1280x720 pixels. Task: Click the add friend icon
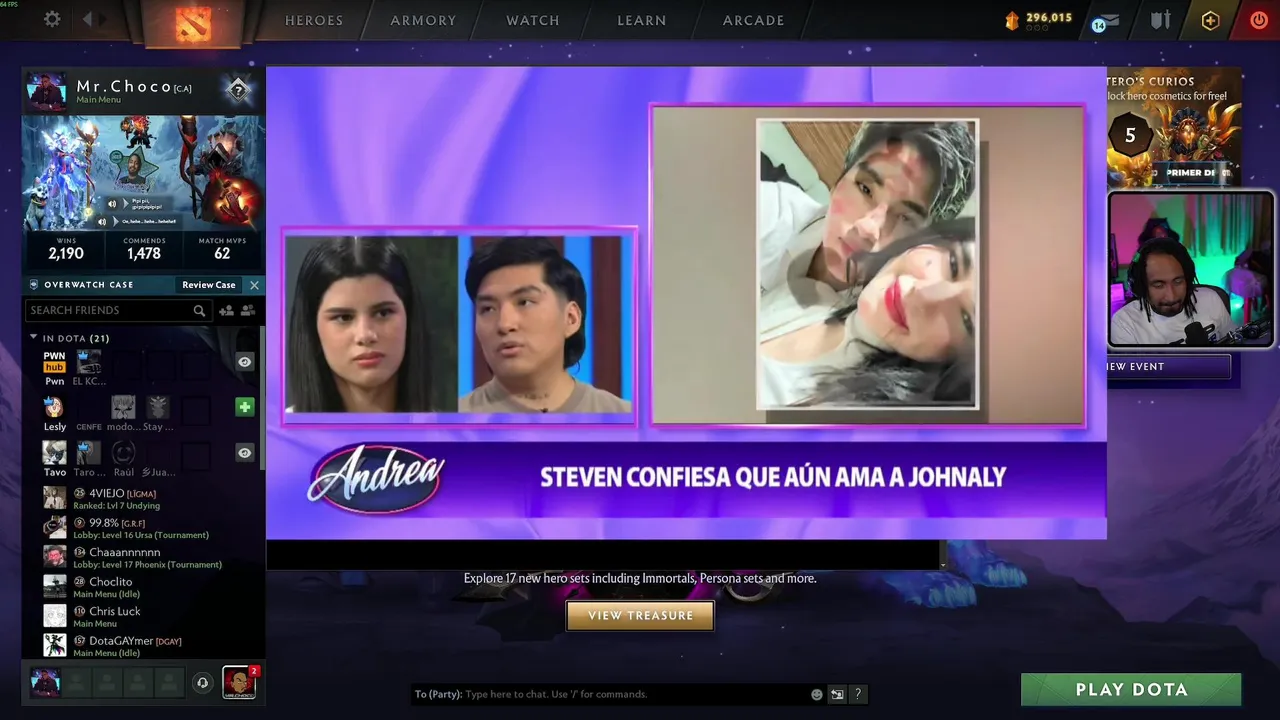(x=226, y=311)
